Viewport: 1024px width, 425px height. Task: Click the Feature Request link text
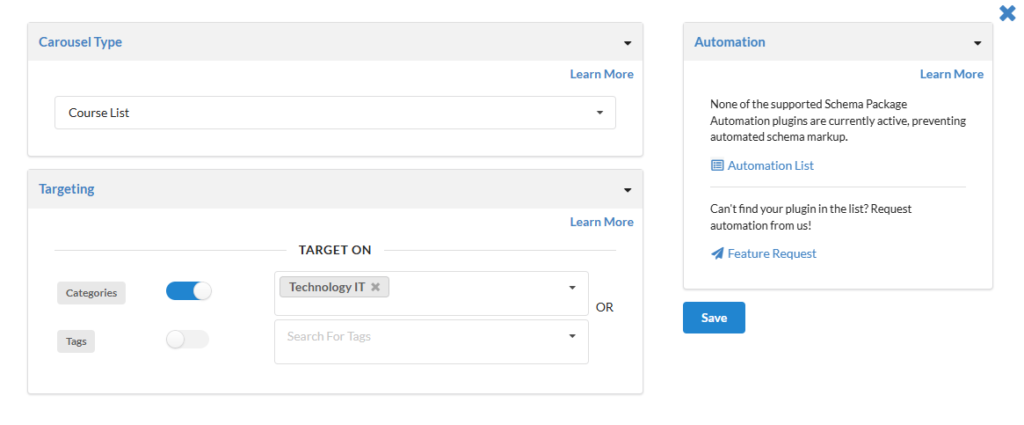pos(771,254)
